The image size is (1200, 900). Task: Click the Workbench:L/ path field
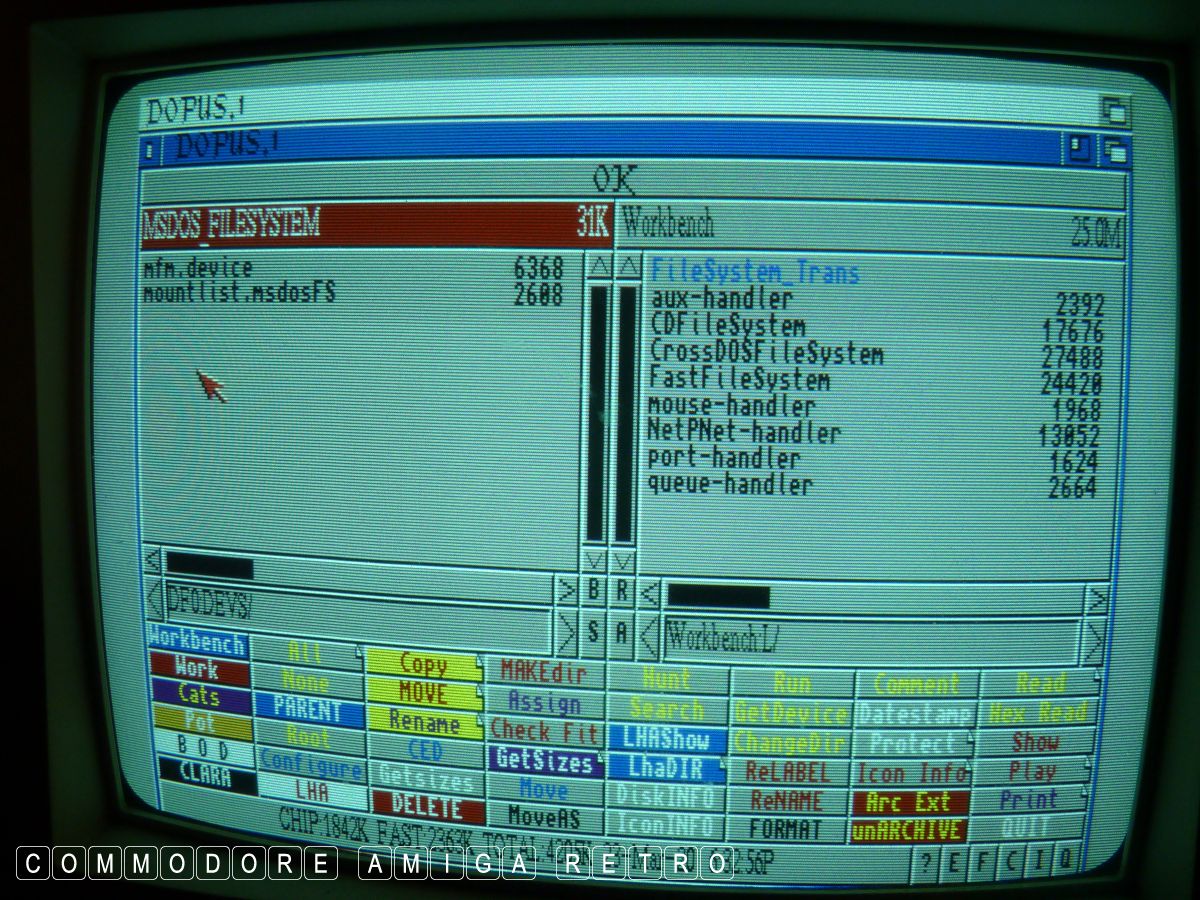coord(870,637)
